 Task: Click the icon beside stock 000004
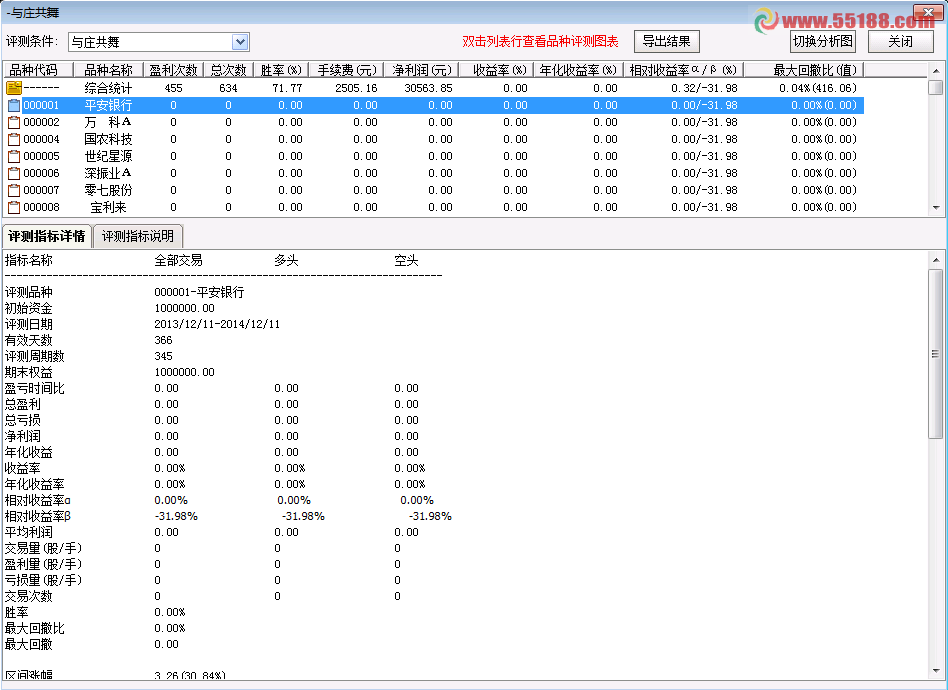(x=13, y=139)
